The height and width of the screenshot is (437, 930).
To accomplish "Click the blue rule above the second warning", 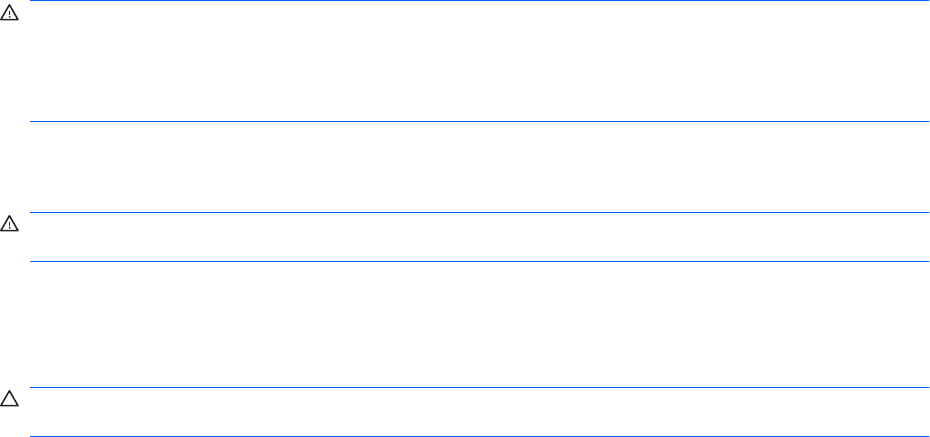I will pyautogui.click(x=478, y=212).
